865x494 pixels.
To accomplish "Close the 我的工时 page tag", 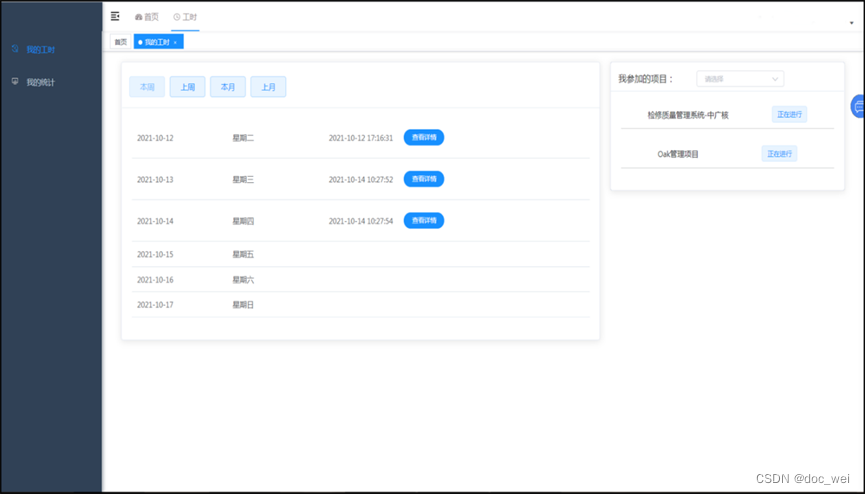I will pyautogui.click(x=175, y=43).
